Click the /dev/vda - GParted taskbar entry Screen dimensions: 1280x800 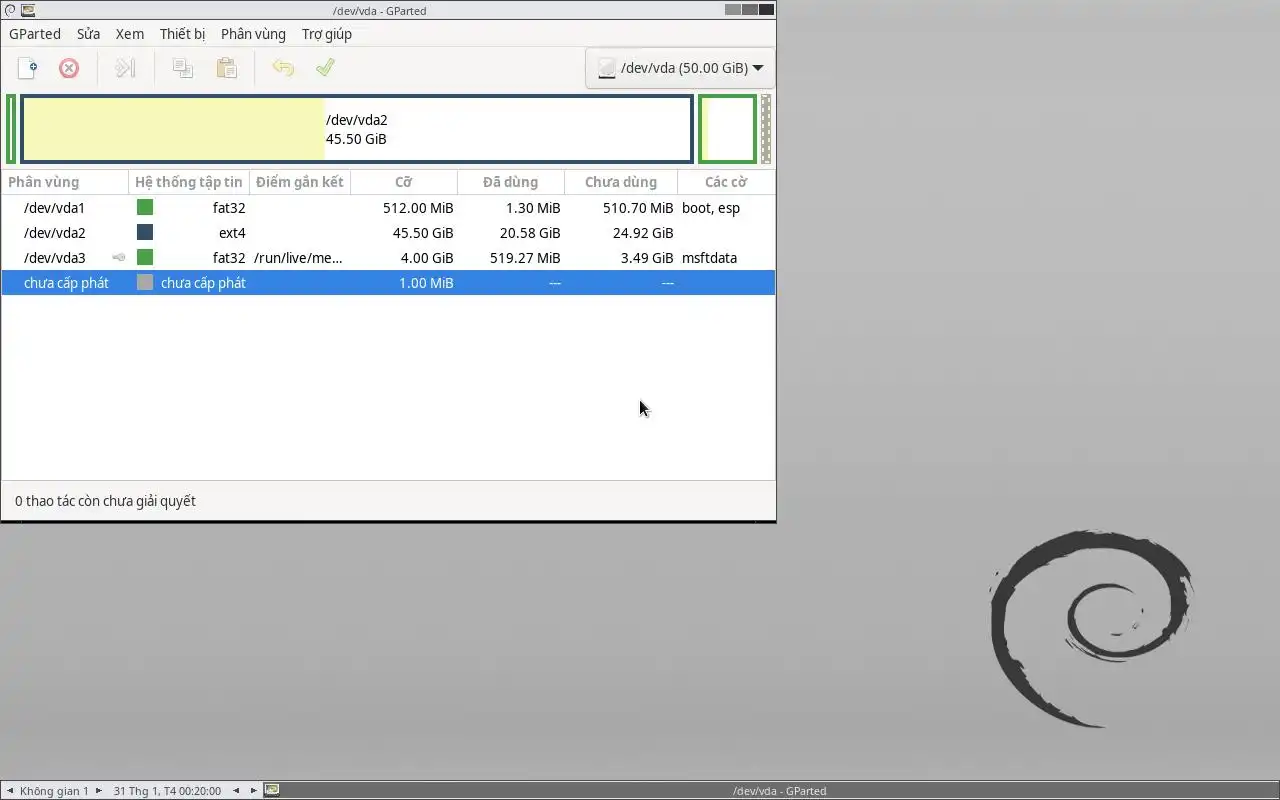(779, 791)
